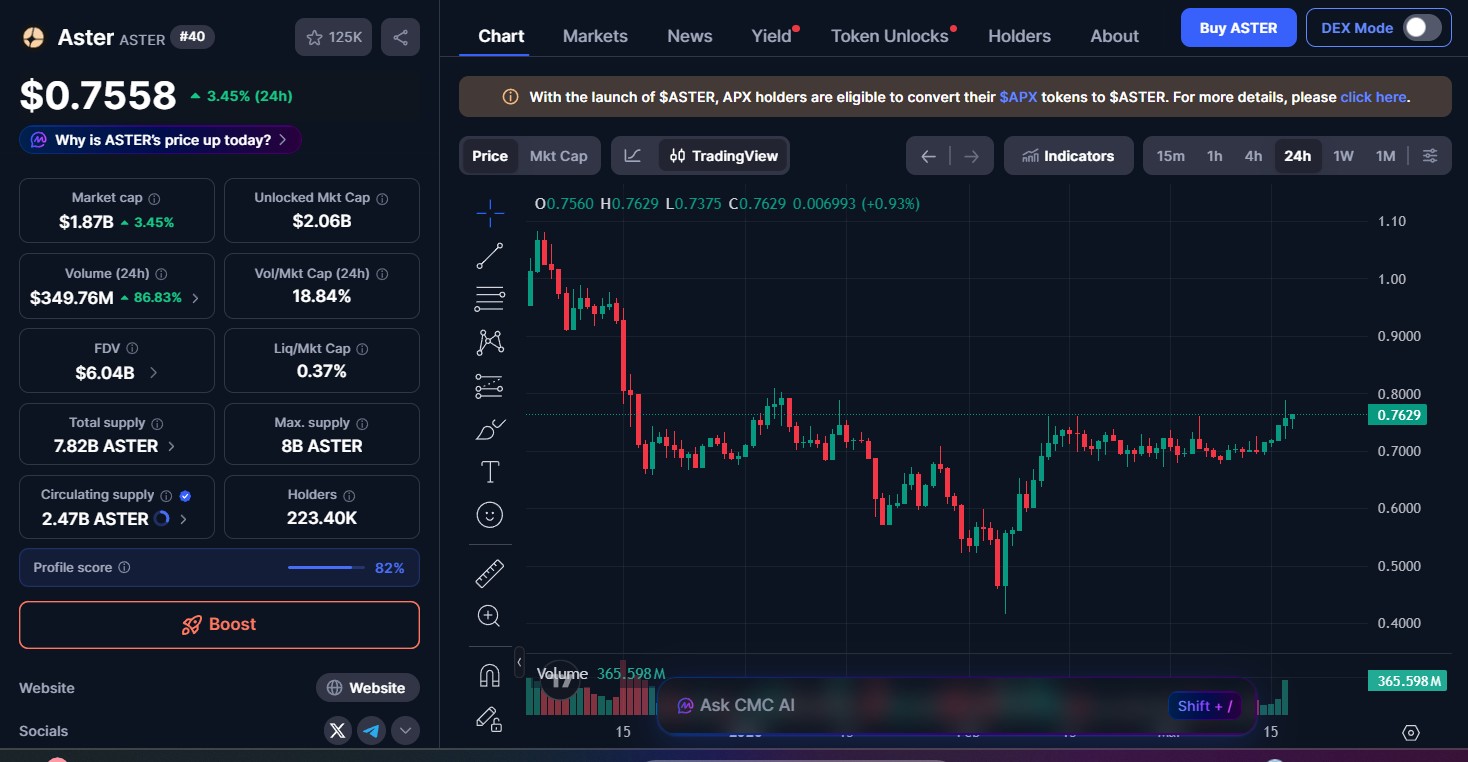
Task: Switch chart to Mkt Cap view
Action: click(558, 155)
